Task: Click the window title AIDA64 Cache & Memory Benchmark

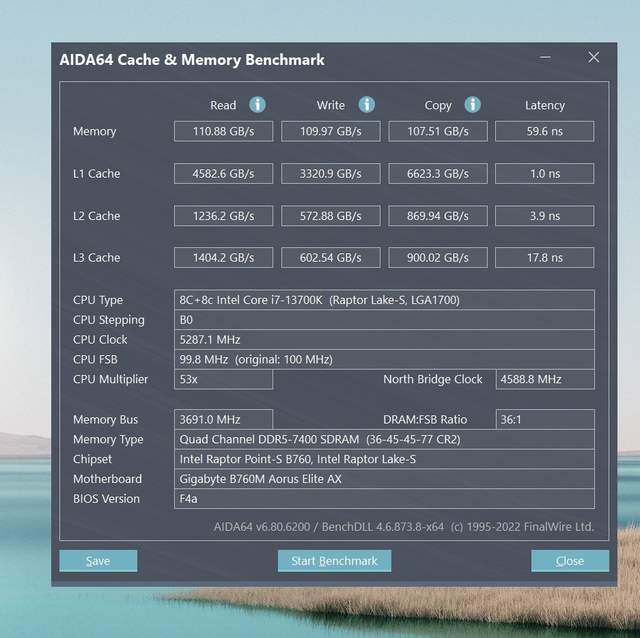Action: tap(192, 60)
